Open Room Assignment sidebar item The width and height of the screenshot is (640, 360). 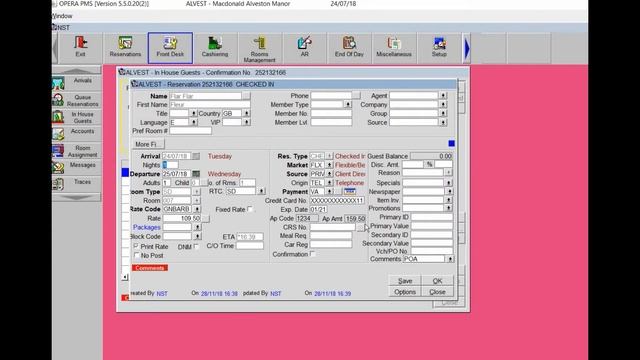tap(77, 151)
